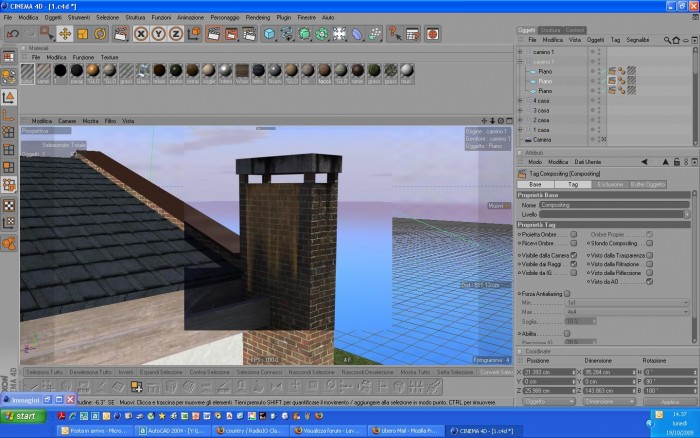700x438 pixels.
Task: Click the back arrow in Attributi panel
Action: 644,162
